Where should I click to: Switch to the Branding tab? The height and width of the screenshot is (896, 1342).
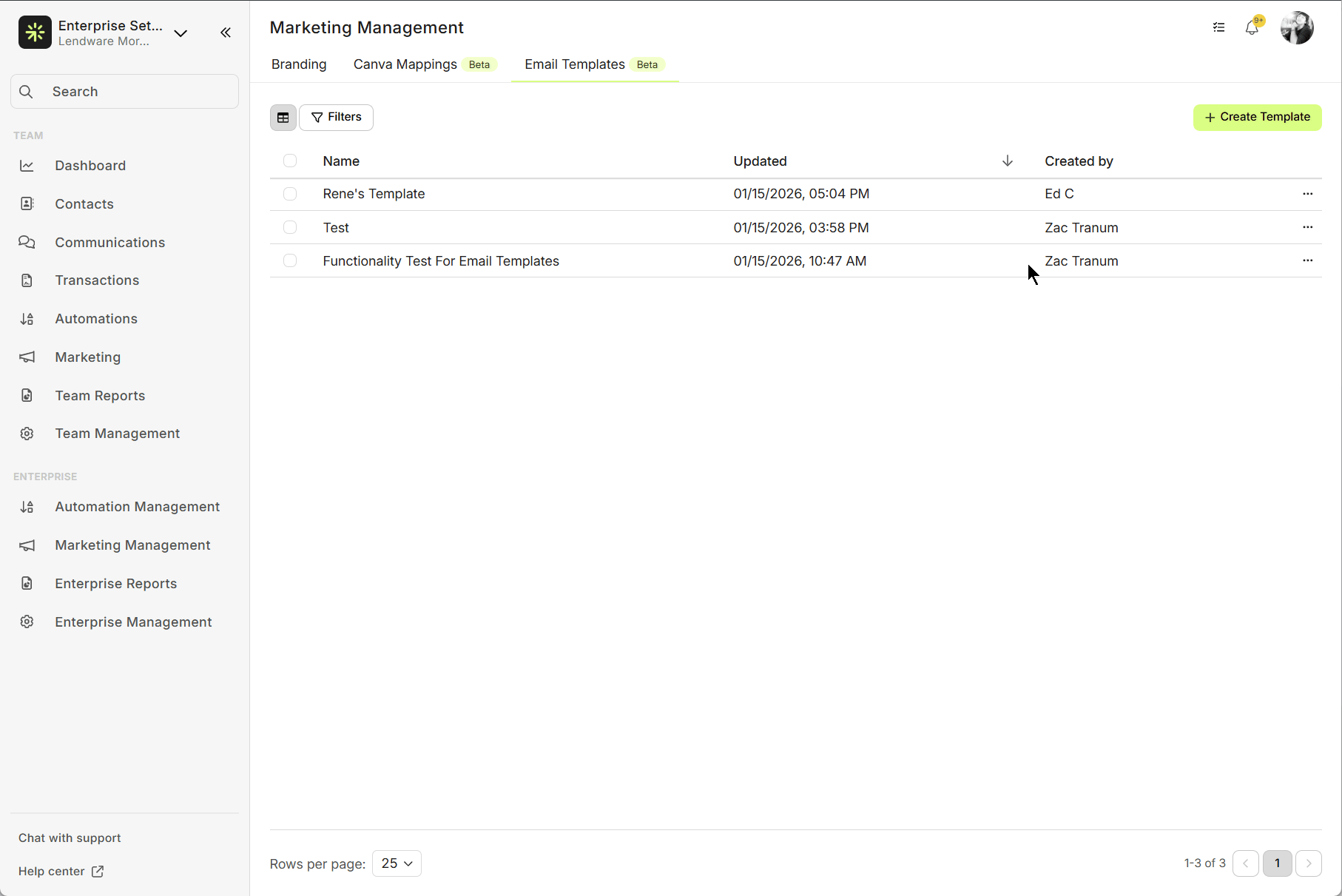299,64
